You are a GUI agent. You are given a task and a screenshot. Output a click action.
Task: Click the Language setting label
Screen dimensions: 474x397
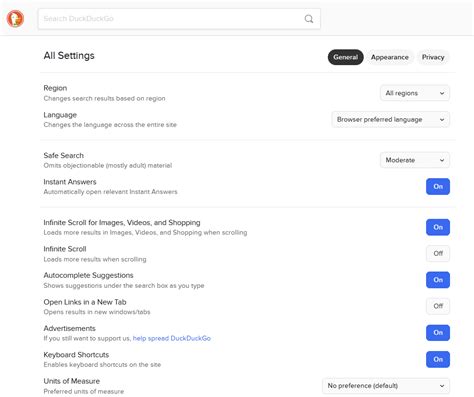pyautogui.click(x=60, y=115)
